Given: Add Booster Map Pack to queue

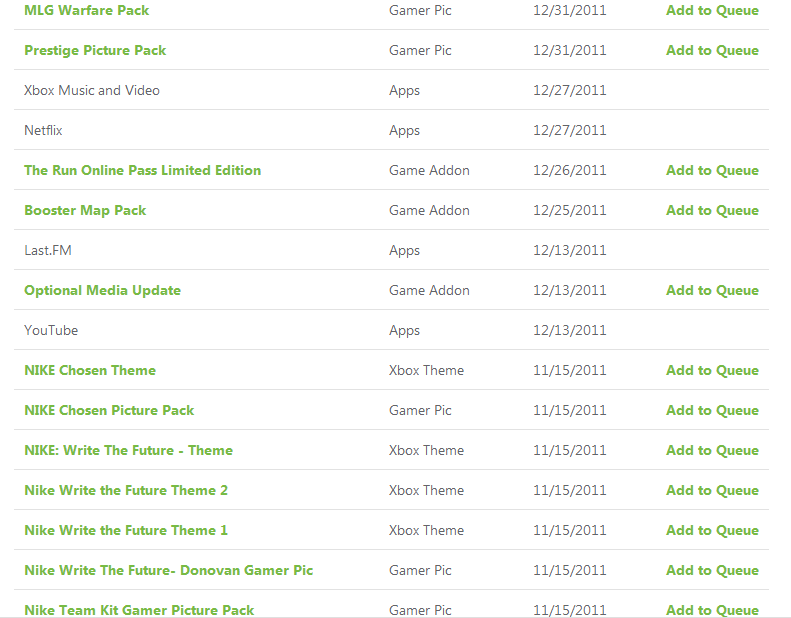Looking at the screenshot, I should point(712,210).
